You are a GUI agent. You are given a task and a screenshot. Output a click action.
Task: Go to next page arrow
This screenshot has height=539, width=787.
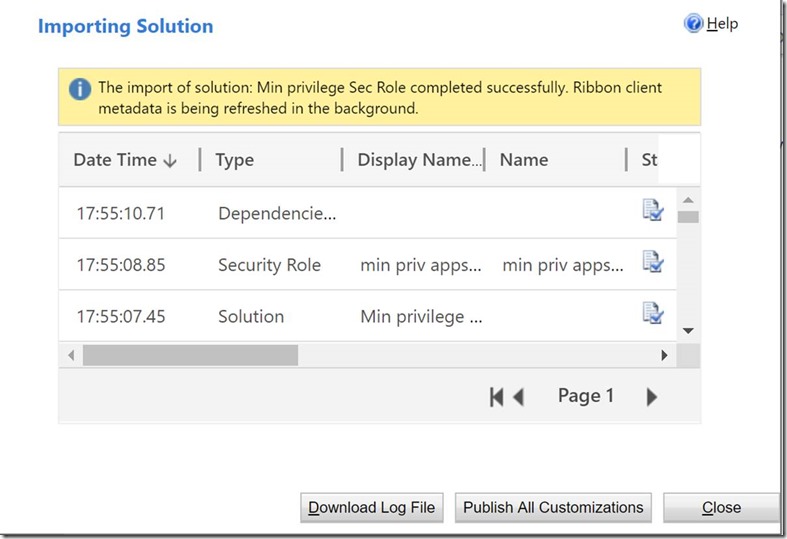(x=652, y=397)
